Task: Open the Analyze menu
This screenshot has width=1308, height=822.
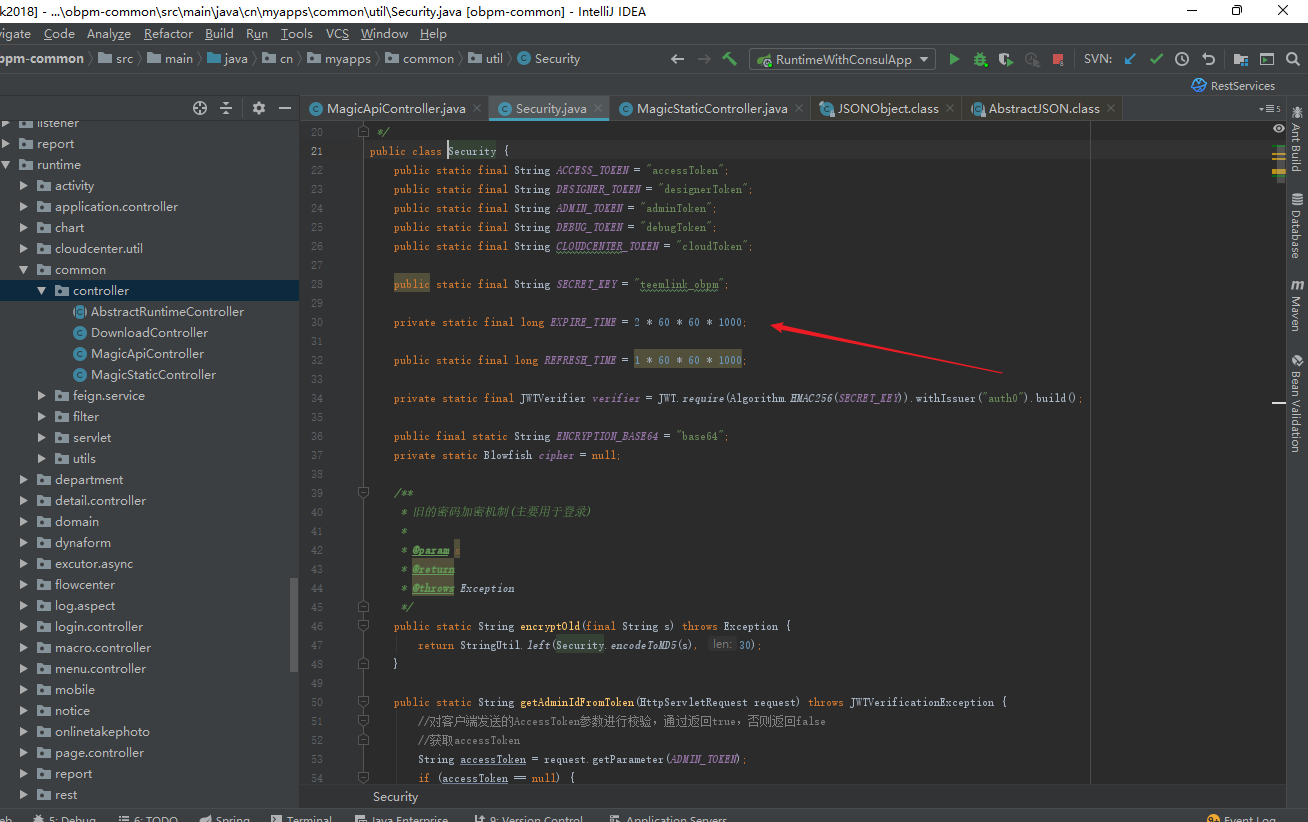Action: [109, 34]
